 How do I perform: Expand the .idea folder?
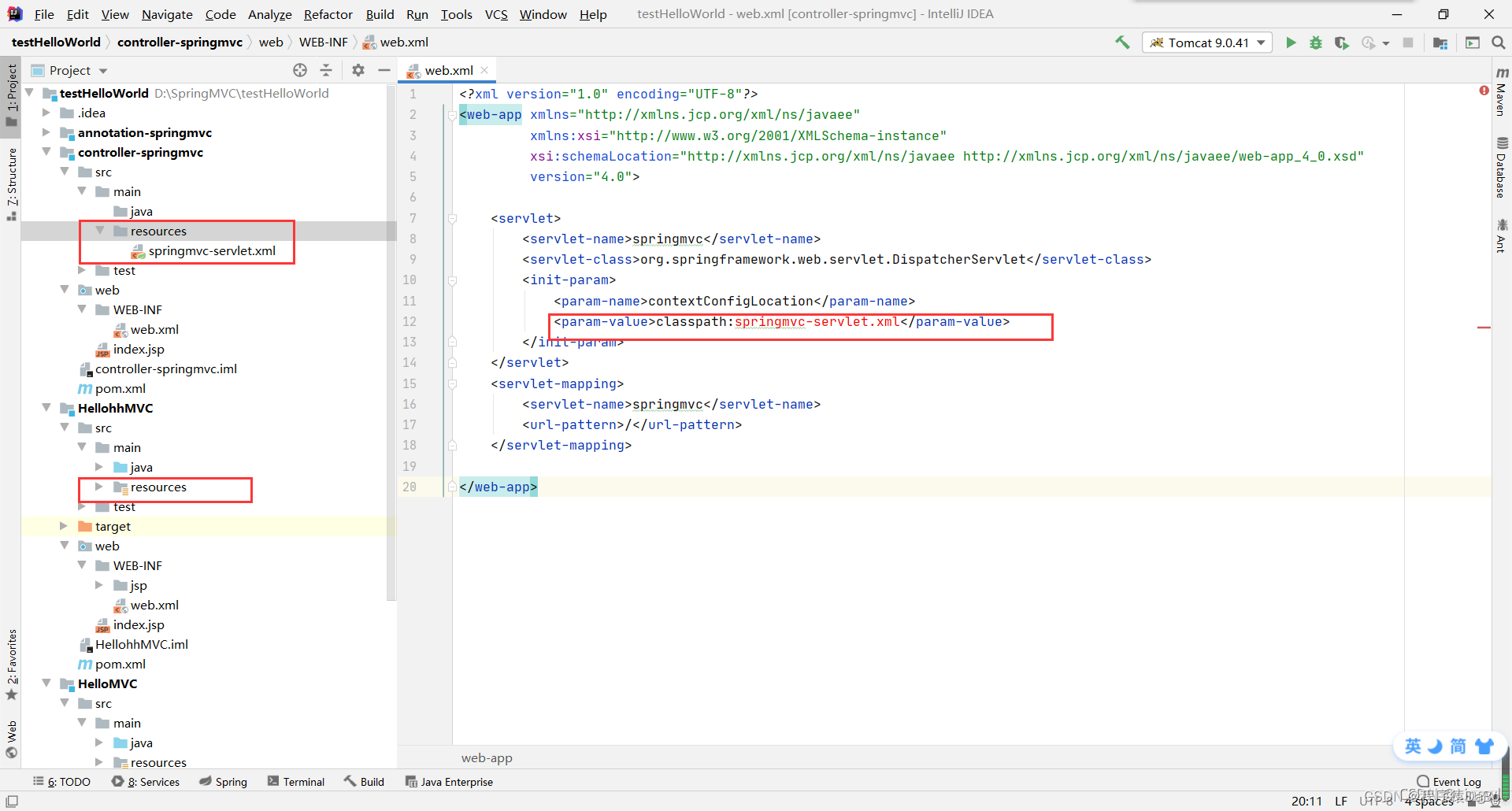point(46,113)
